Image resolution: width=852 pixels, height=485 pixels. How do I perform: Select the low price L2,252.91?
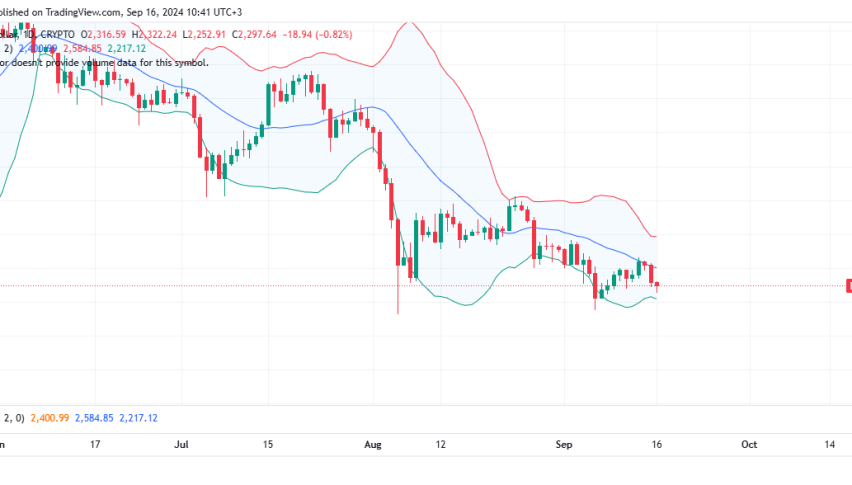click(204, 34)
